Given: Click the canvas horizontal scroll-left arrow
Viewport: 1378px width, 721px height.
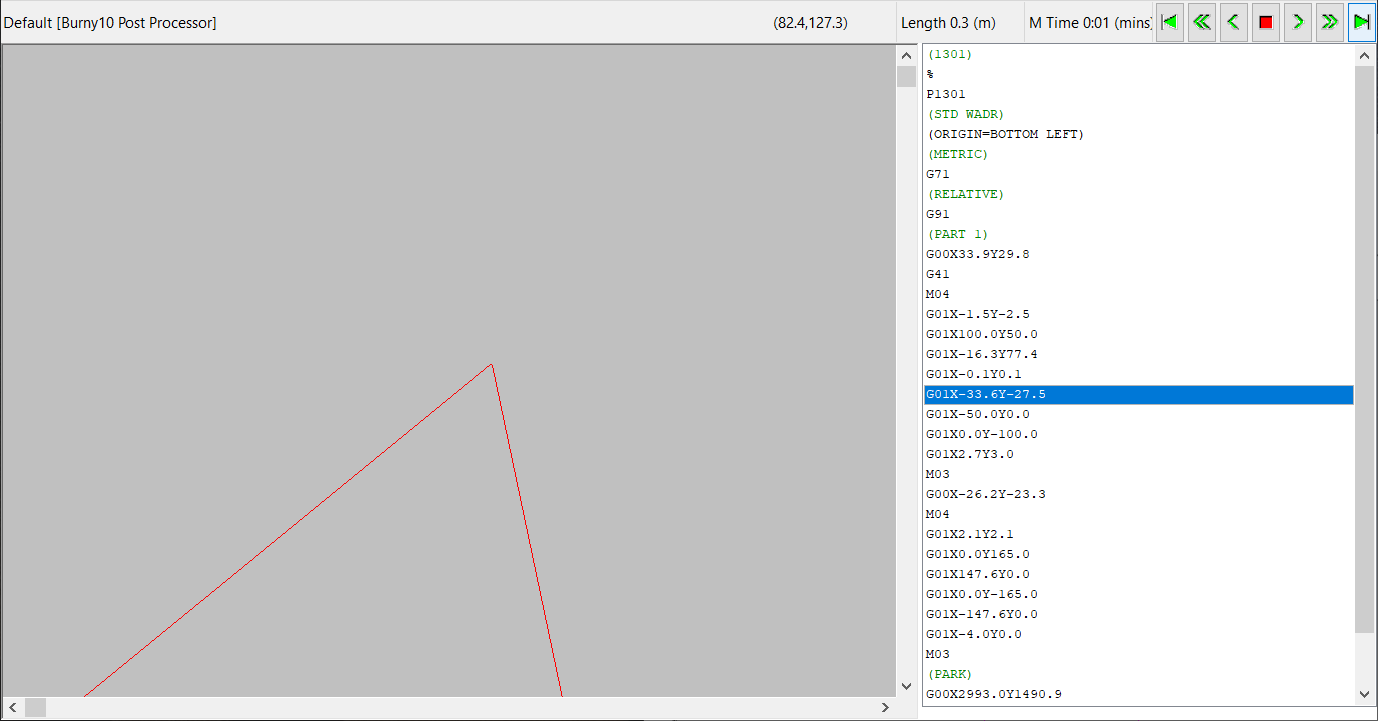Looking at the screenshot, I should [12, 707].
